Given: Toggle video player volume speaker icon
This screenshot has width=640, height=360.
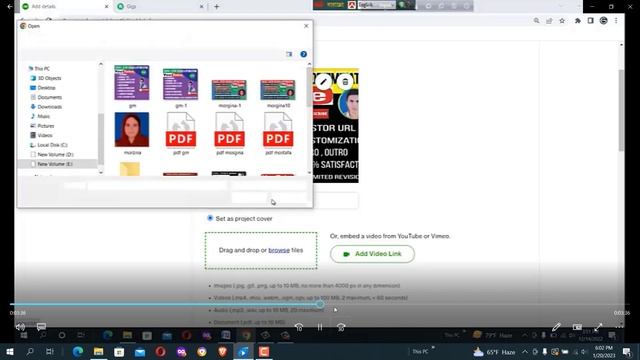Looking at the screenshot, I should [20, 327].
